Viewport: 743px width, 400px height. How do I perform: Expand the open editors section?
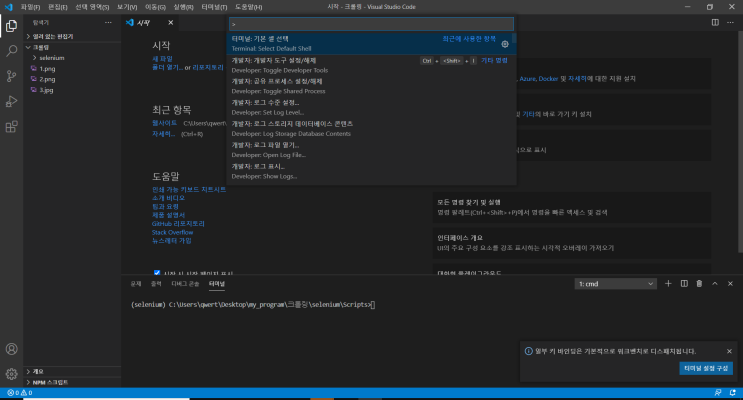click(x=72, y=36)
